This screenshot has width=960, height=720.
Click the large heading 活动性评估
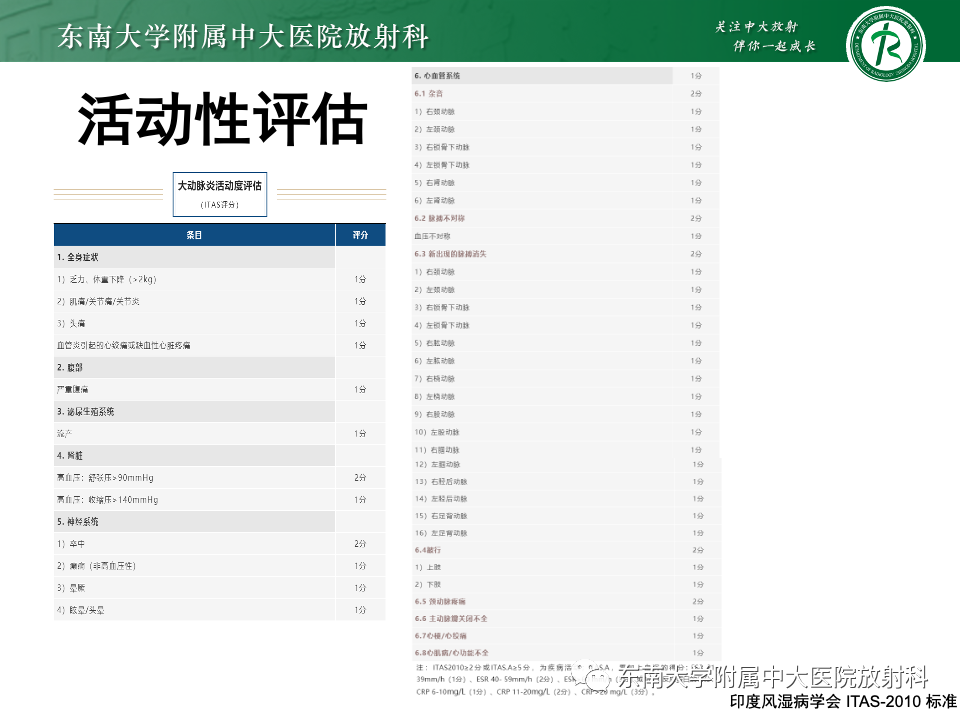[222, 118]
